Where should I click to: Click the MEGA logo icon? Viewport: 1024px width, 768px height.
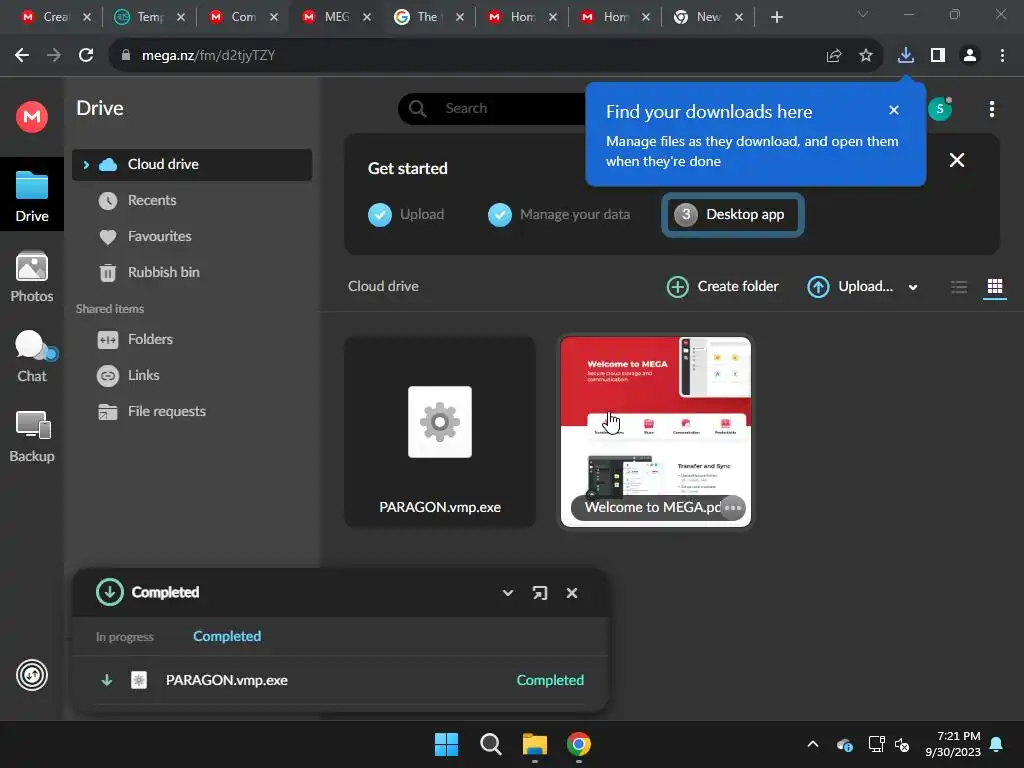pyautogui.click(x=31, y=117)
